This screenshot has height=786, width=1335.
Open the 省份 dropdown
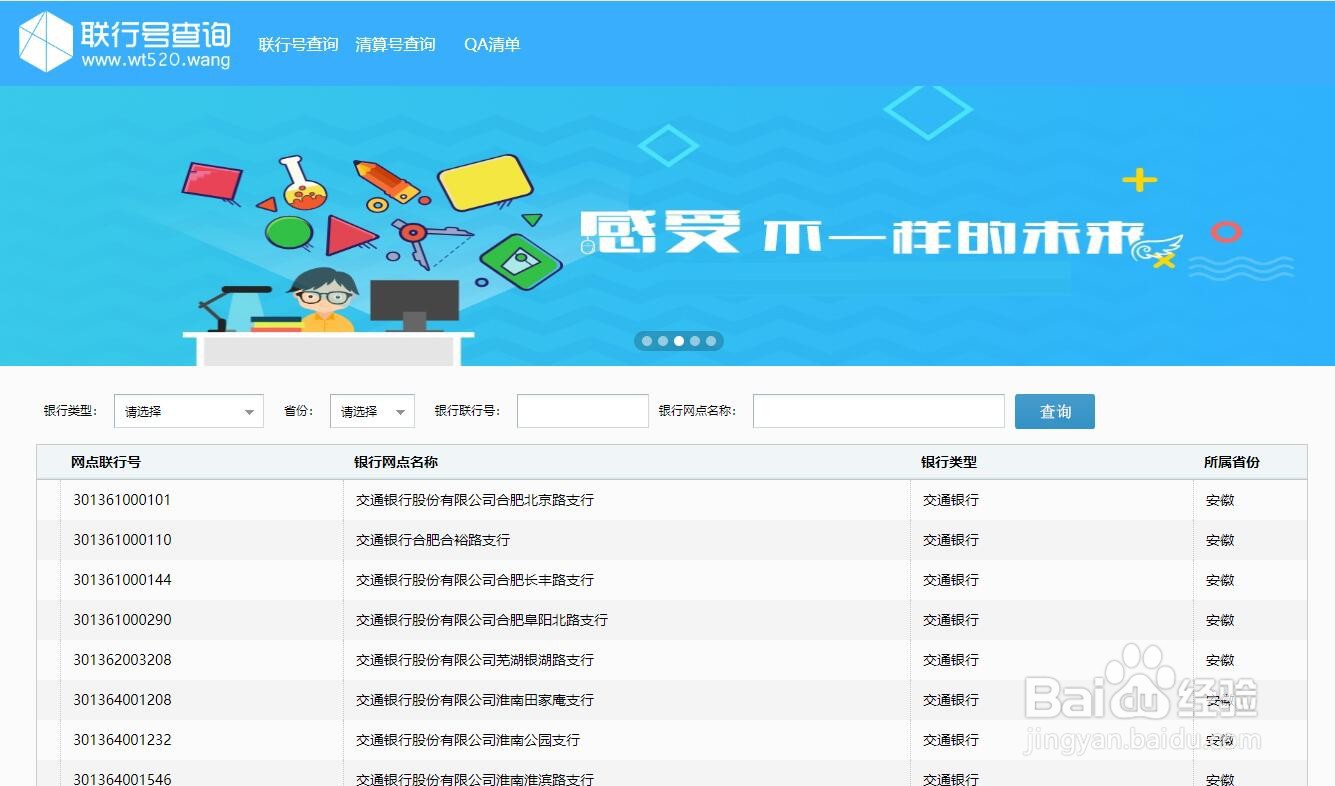pyautogui.click(x=371, y=410)
